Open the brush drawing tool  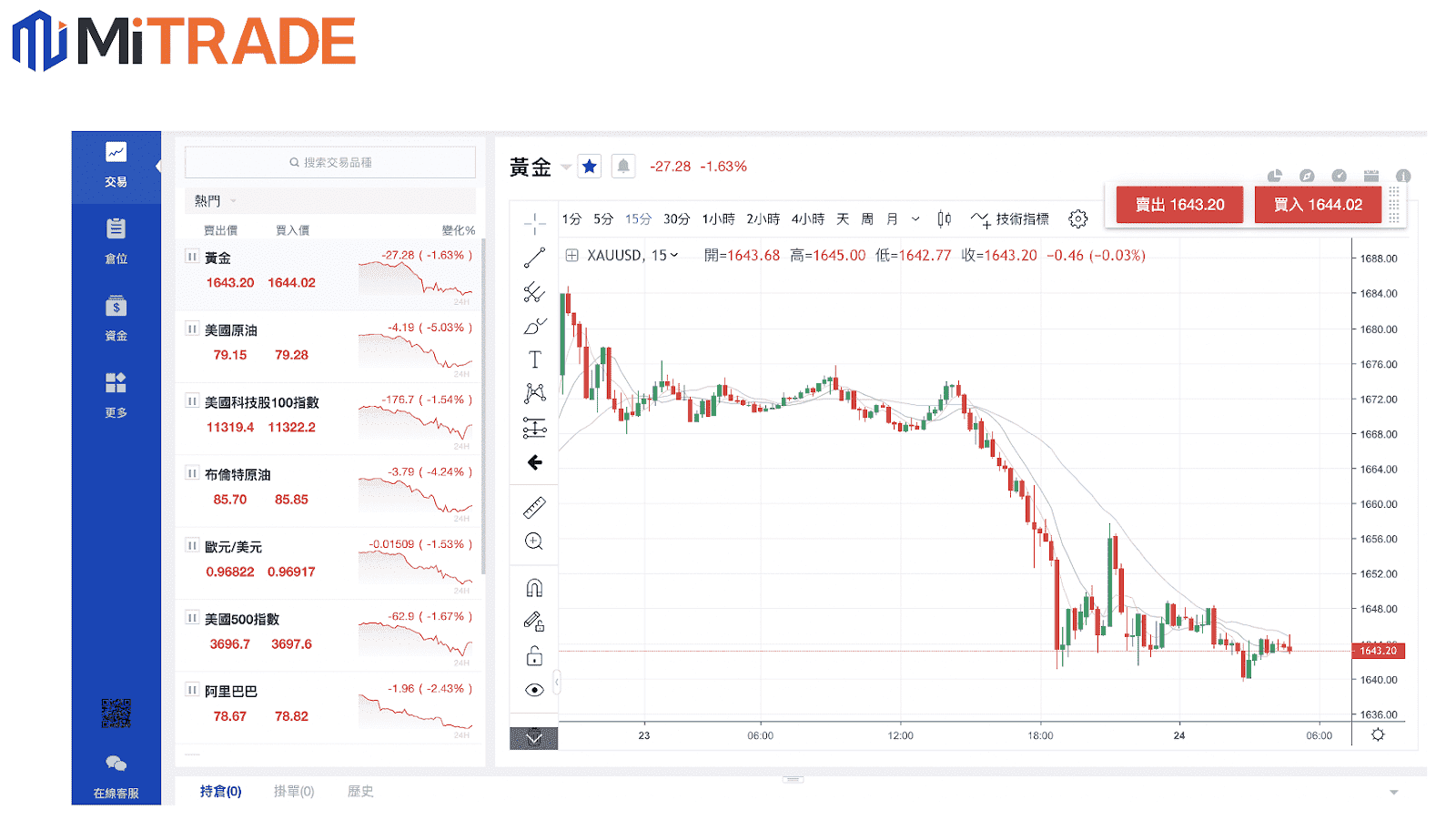[x=534, y=326]
